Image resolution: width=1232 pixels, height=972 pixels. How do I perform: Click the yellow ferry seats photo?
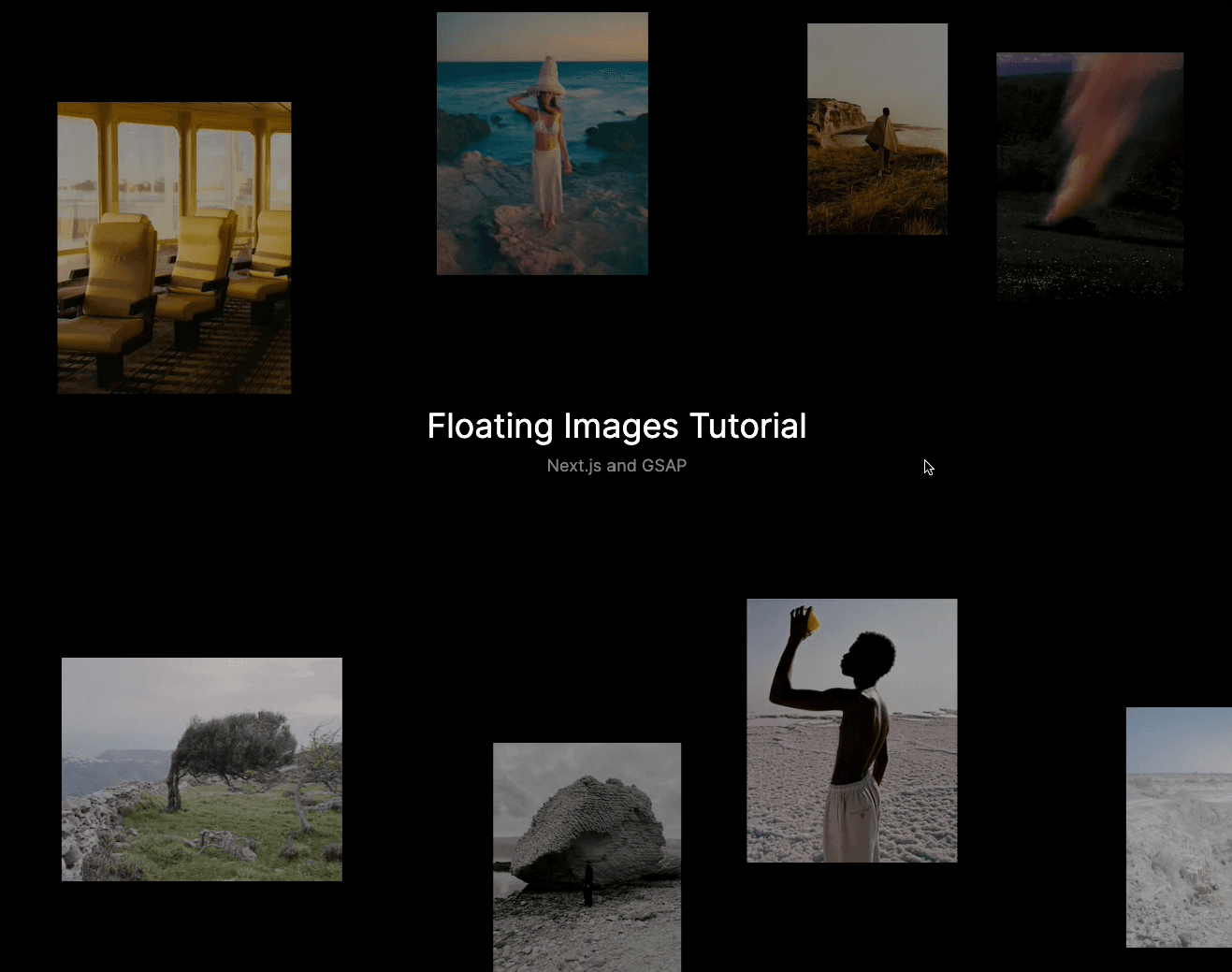click(x=174, y=248)
